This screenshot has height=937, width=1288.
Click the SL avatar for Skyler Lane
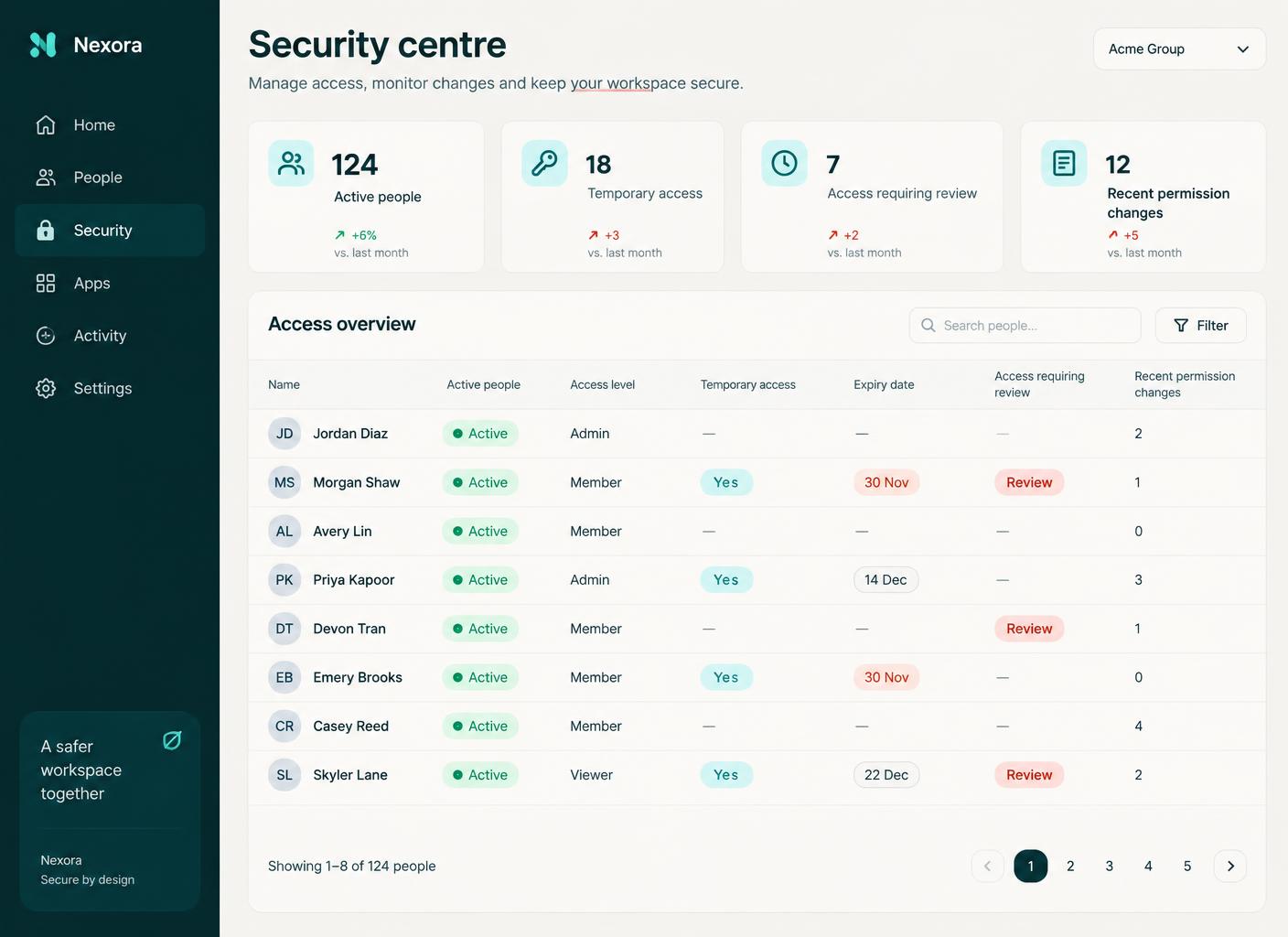(x=284, y=775)
